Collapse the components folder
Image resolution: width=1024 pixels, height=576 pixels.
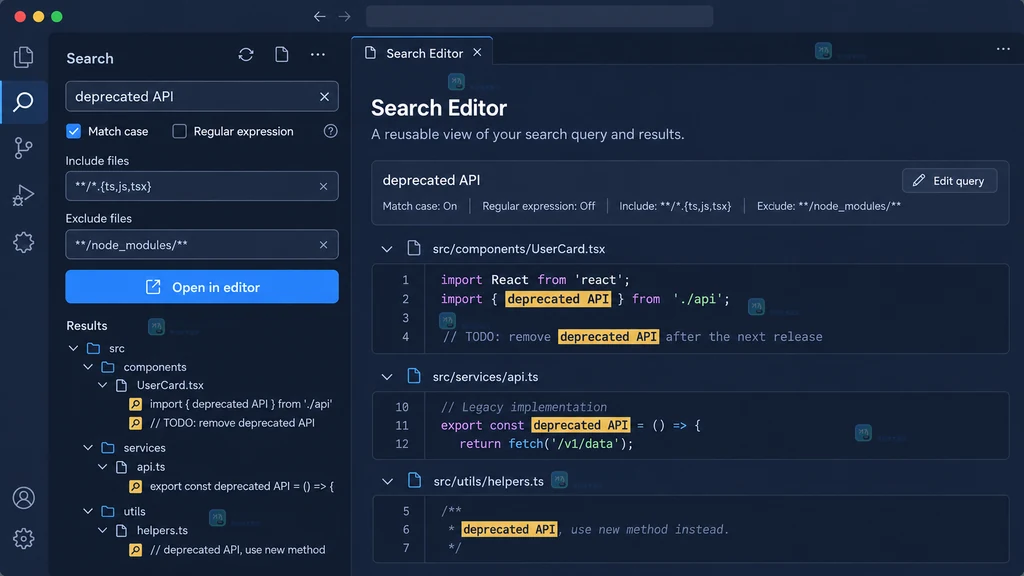coord(88,367)
